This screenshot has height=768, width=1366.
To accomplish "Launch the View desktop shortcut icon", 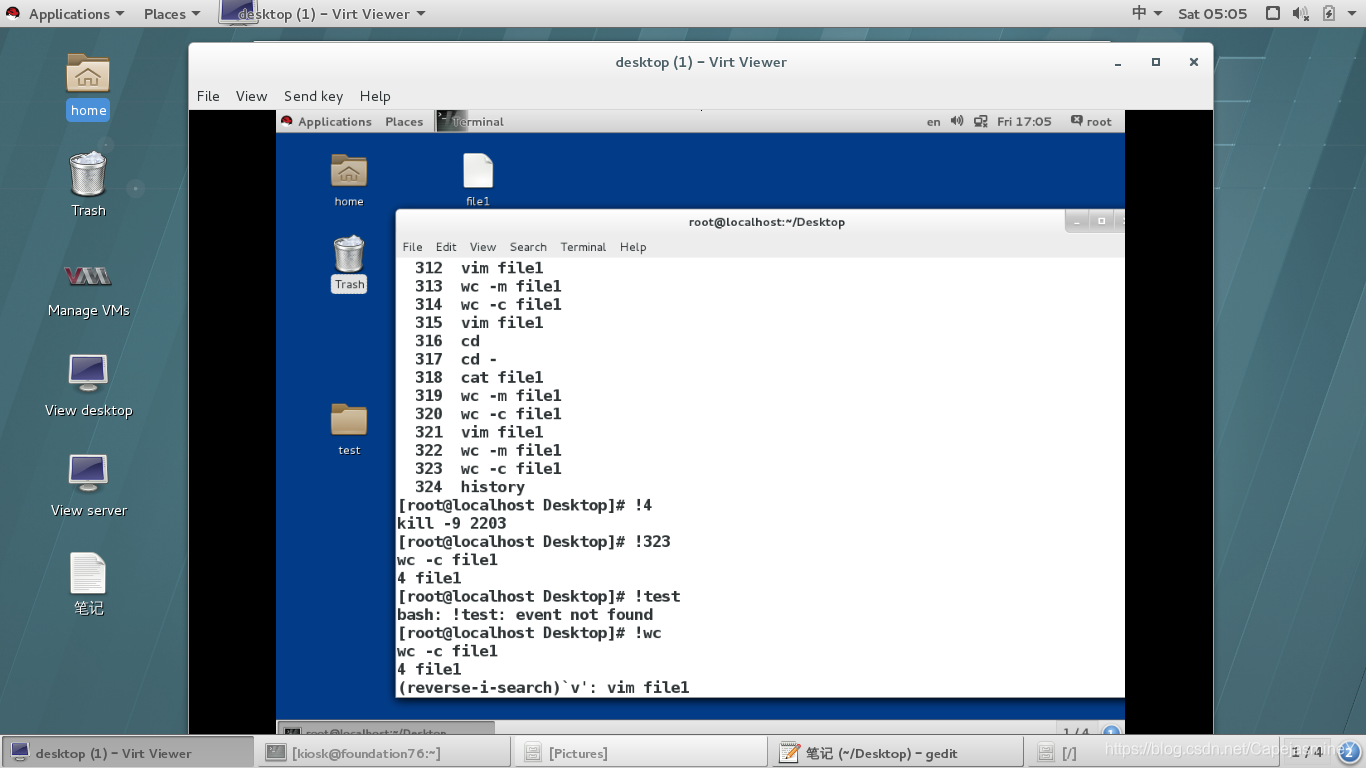I will coord(88,373).
